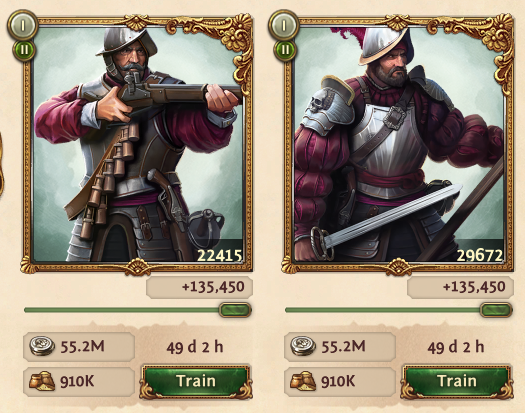Click musketeer +135,450 quantity field
525x413 pixels.
[x=199, y=287]
